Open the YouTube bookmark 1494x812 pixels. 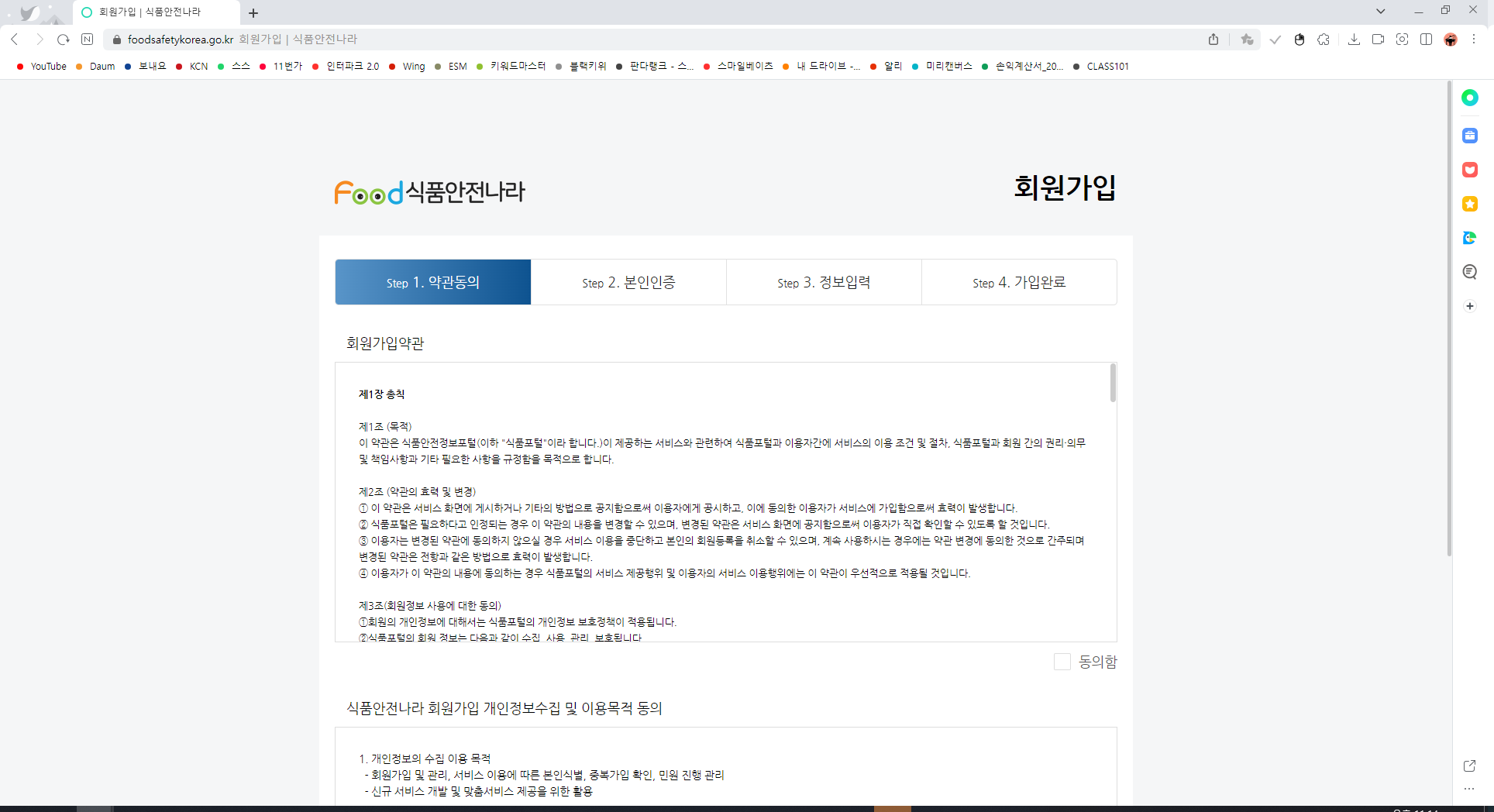pos(42,67)
